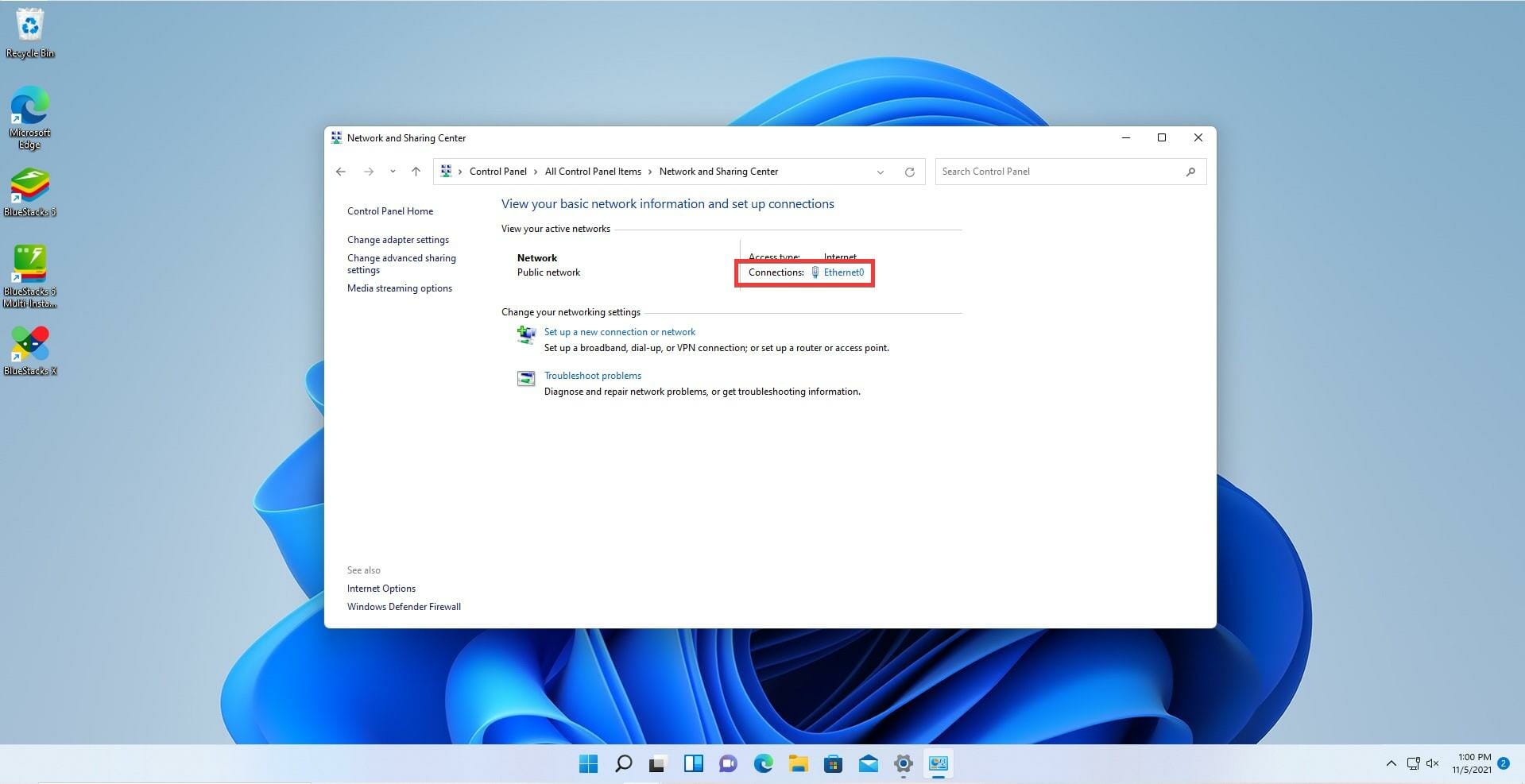
Task: Open Mail from the taskbar
Action: tap(869, 764)
